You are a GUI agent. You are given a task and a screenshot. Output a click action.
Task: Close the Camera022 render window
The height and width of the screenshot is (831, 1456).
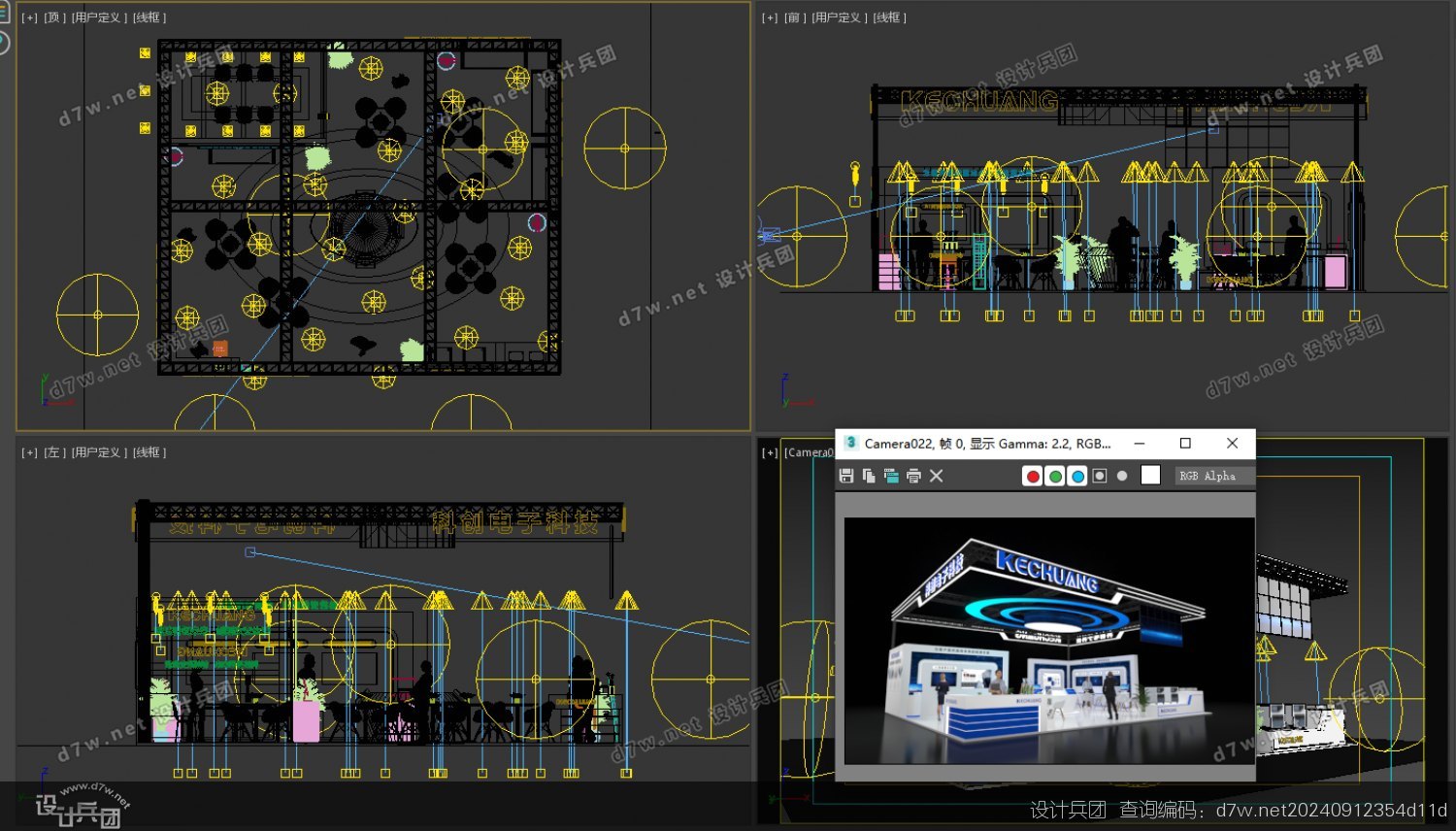tap(1232, 444)
